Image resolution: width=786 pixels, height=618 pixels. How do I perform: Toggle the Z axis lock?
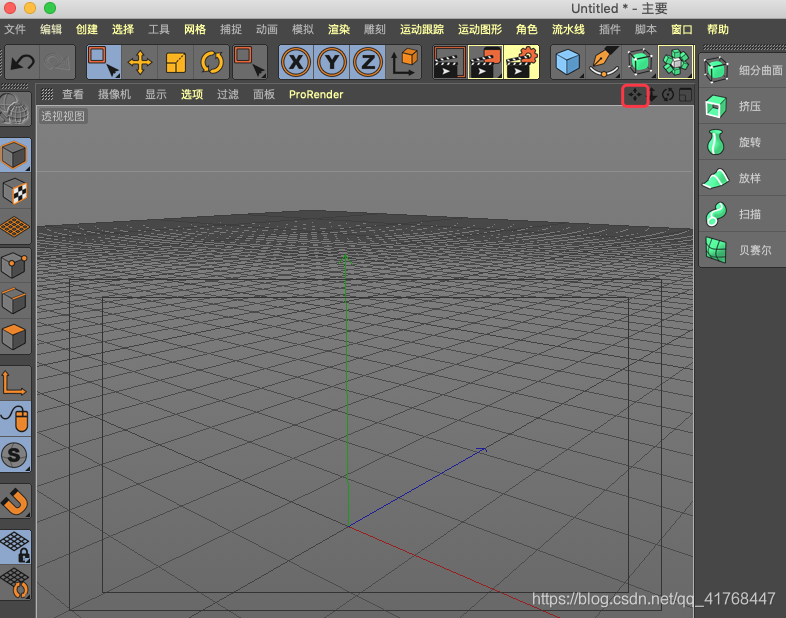(x=367, y=62)
